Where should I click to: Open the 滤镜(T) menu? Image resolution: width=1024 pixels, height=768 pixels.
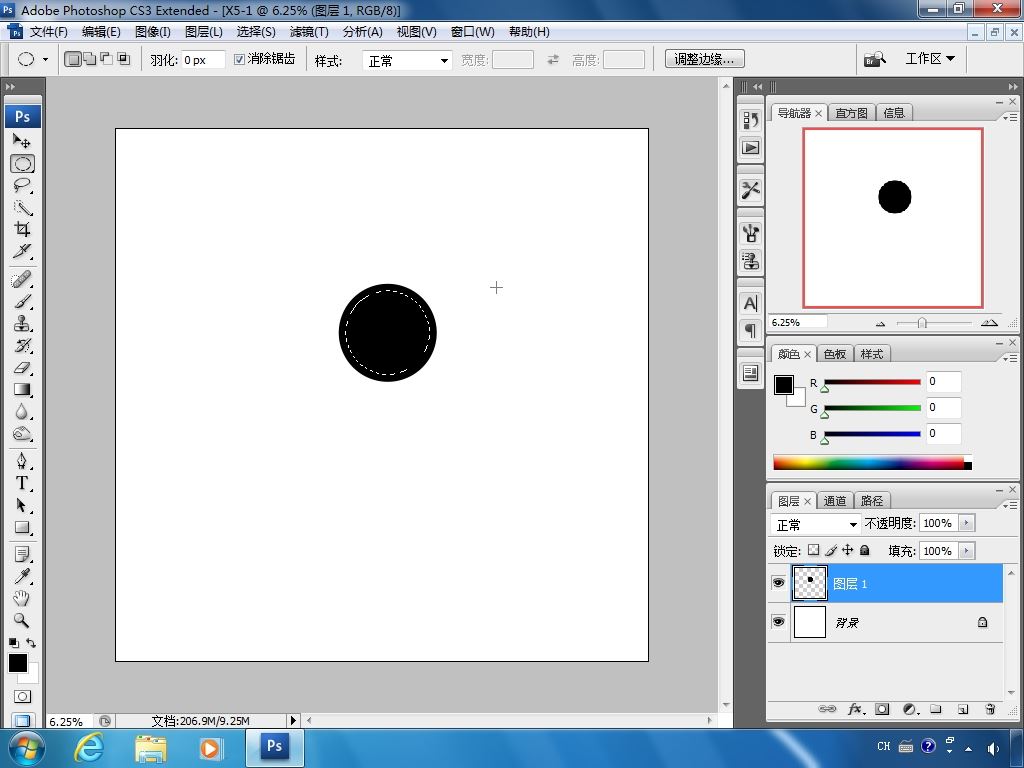click(309, 32)
